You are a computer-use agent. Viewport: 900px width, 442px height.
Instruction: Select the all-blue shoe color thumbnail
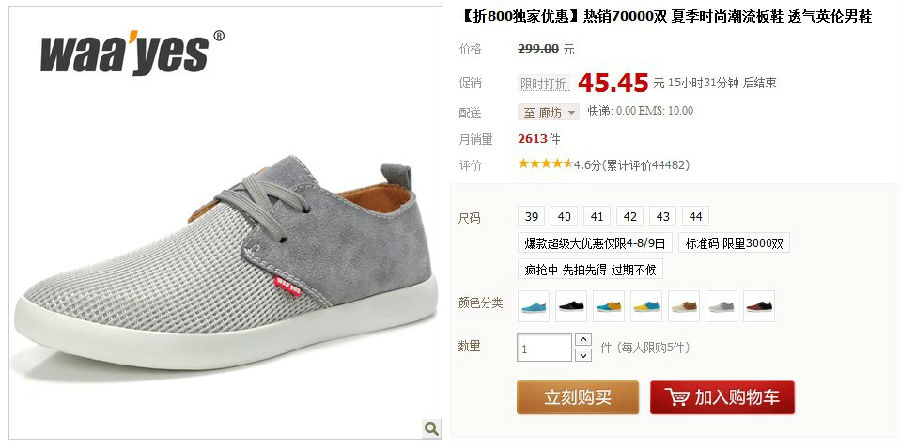(534, 306)
